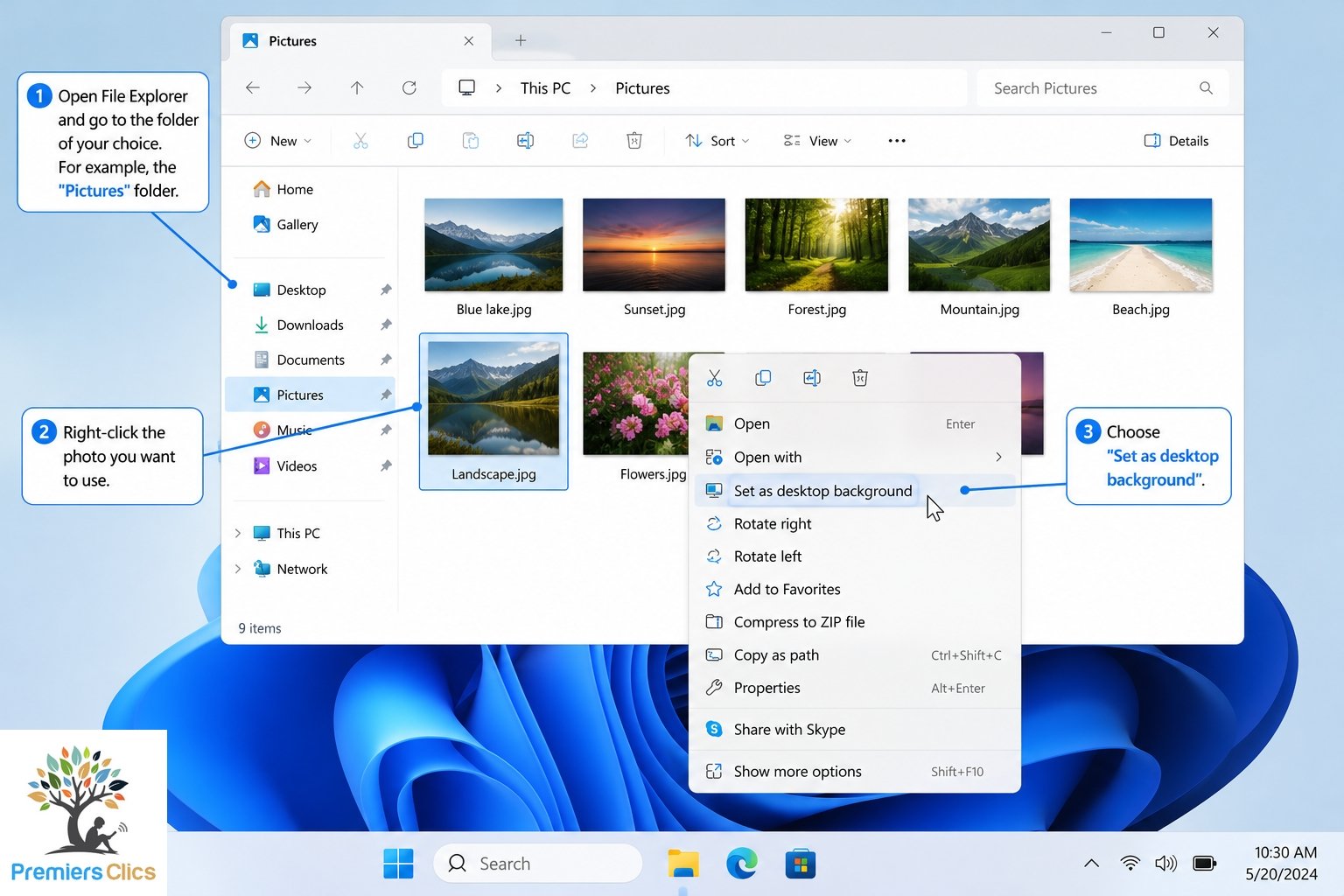
Task: Choose Compress to ZIP file
Action: point(855,622)
